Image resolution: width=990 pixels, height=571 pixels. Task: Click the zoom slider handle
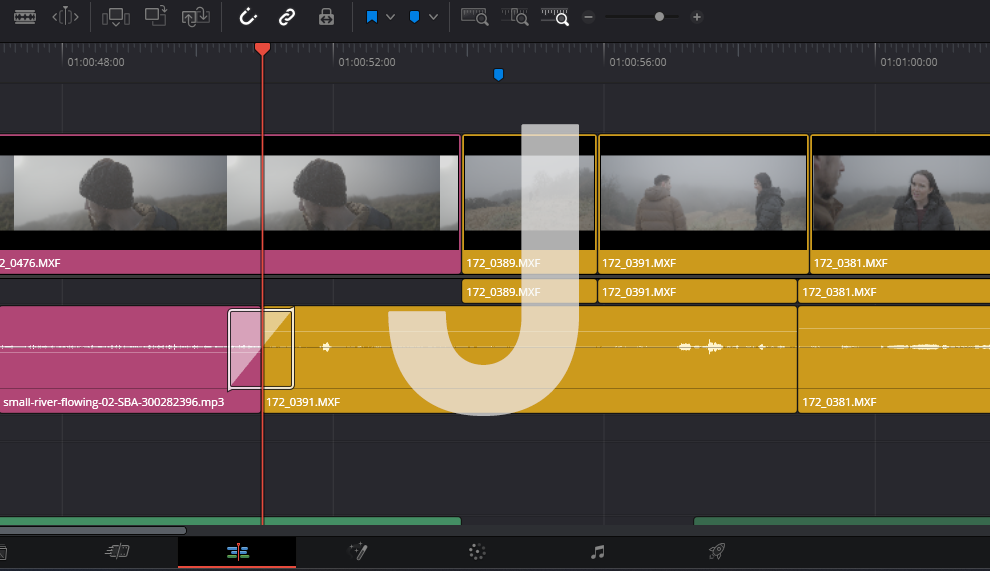click(658, 17)
